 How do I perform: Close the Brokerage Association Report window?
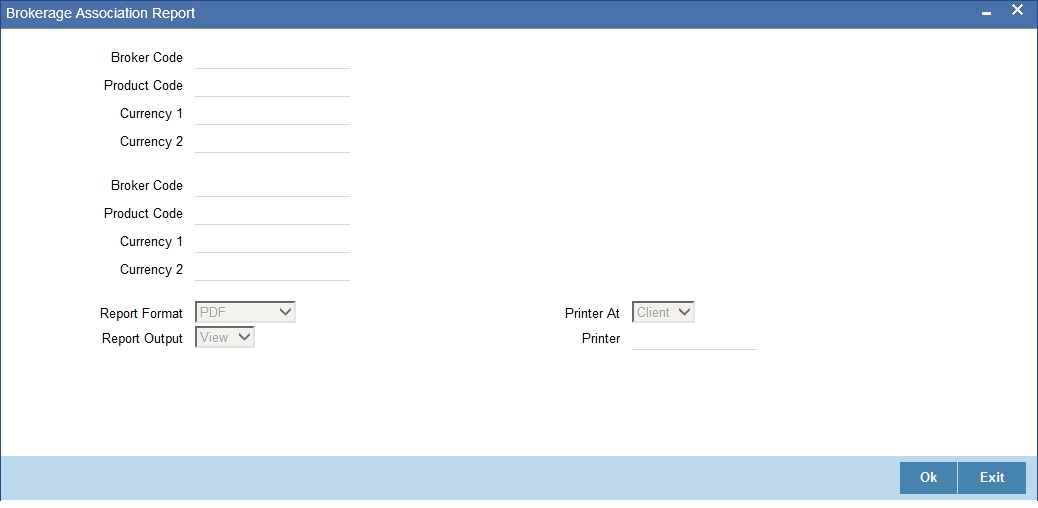pyautogui.click(x=1017, y=11)
